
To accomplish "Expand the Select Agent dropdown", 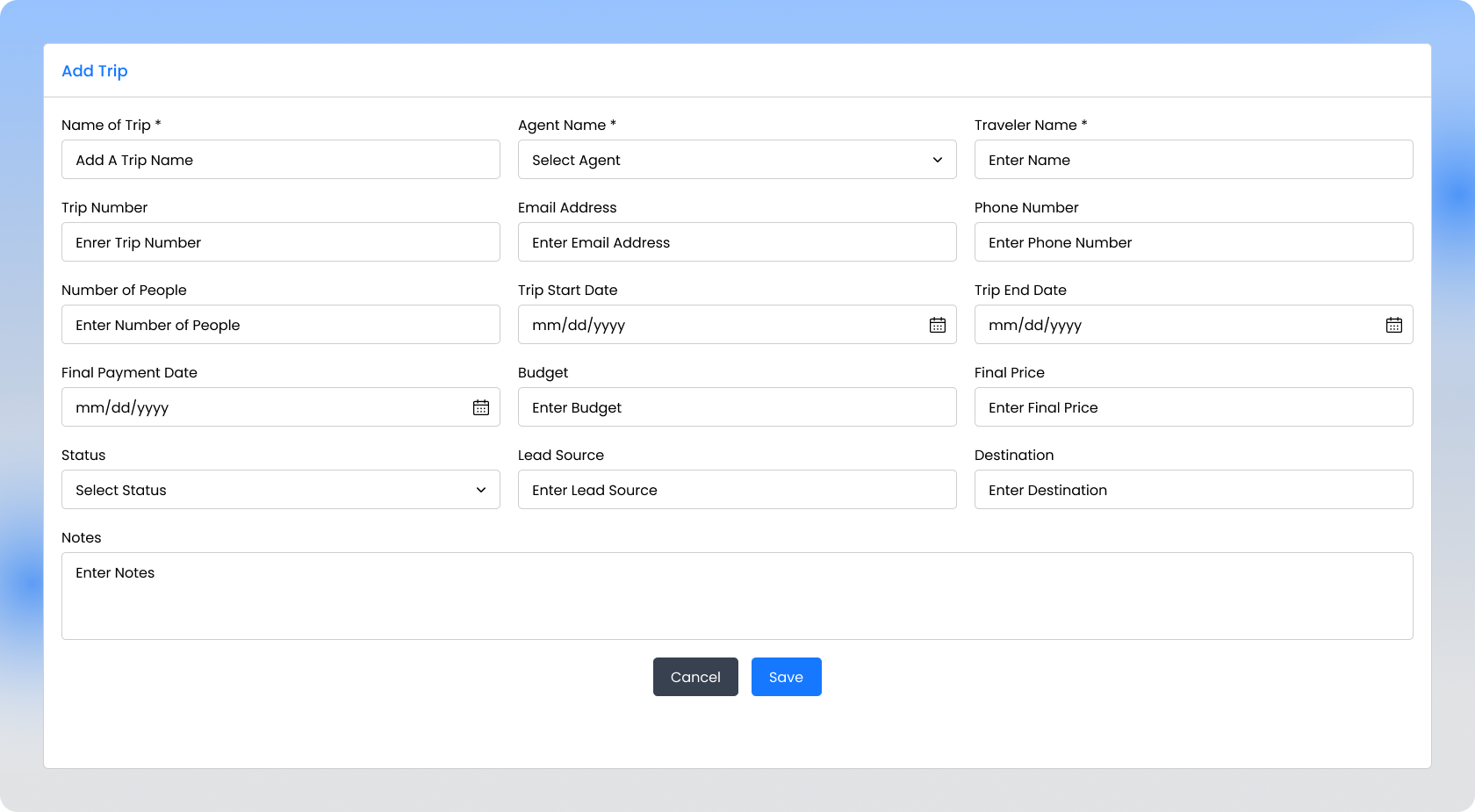I will 737,160.
